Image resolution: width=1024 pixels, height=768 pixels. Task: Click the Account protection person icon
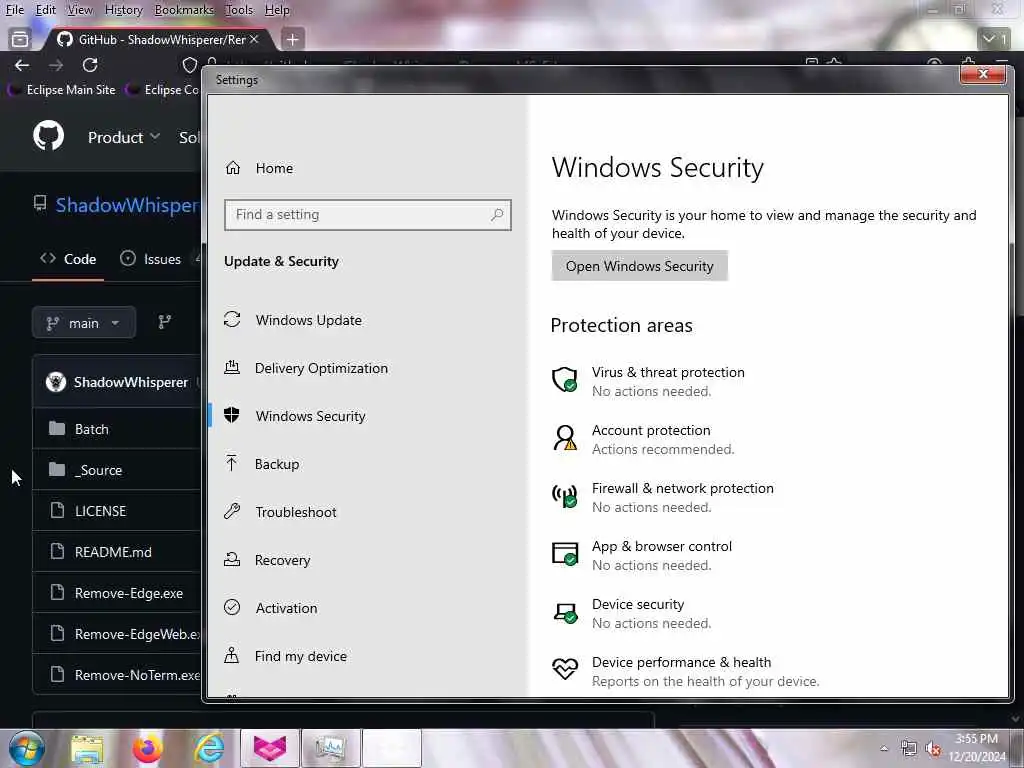565,438
